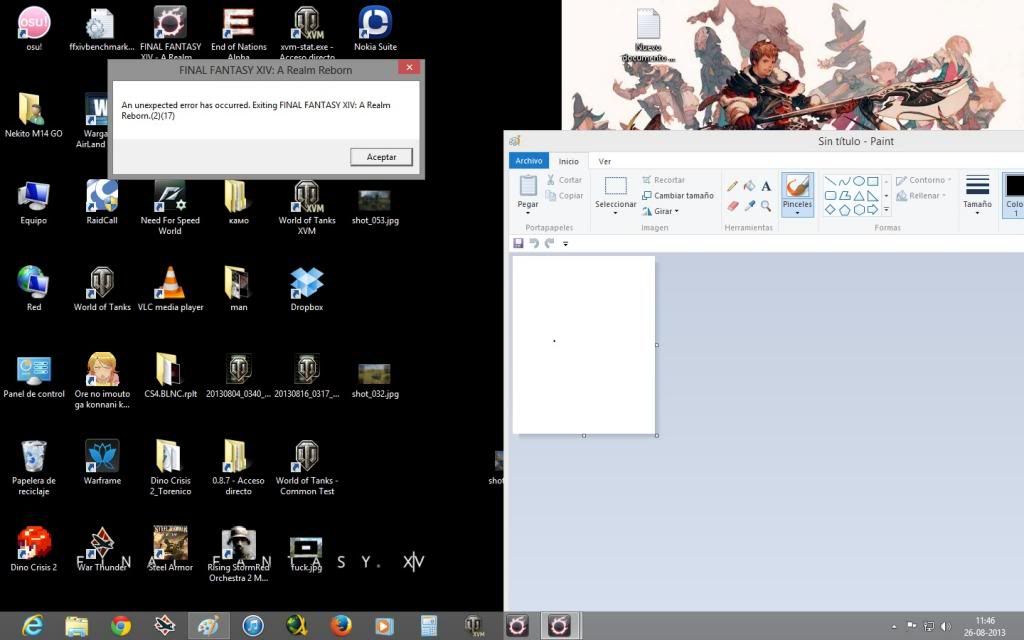The height and width of the screenshot is (640, 1024).
Task: Click the white Paint canvas
Action: click(584, 344)
